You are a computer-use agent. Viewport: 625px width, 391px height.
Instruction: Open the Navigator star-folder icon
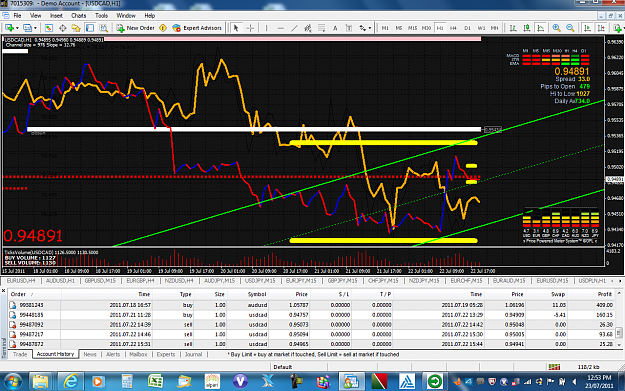click(x=76, y=28)
